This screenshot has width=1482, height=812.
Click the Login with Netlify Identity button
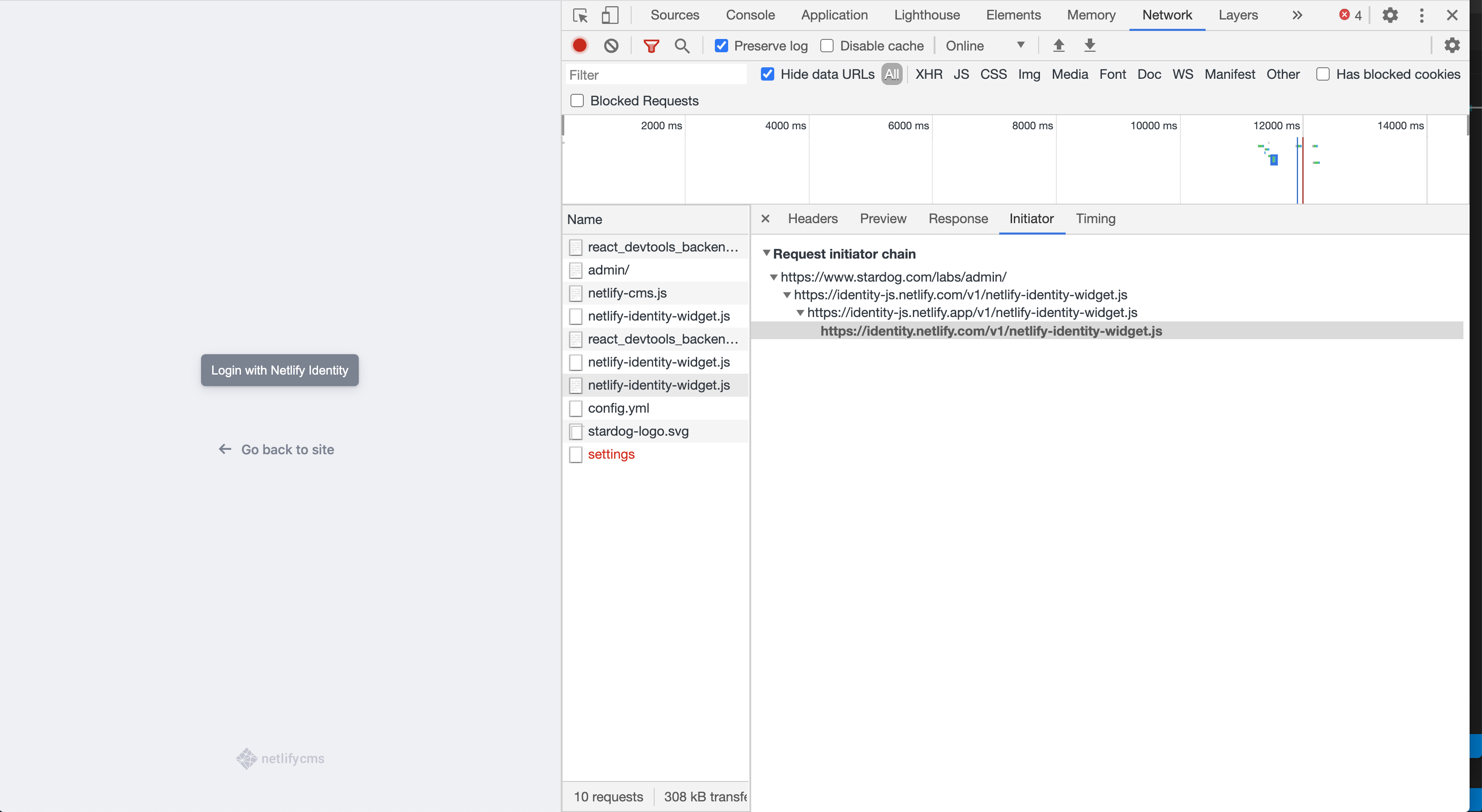(279, 370)
